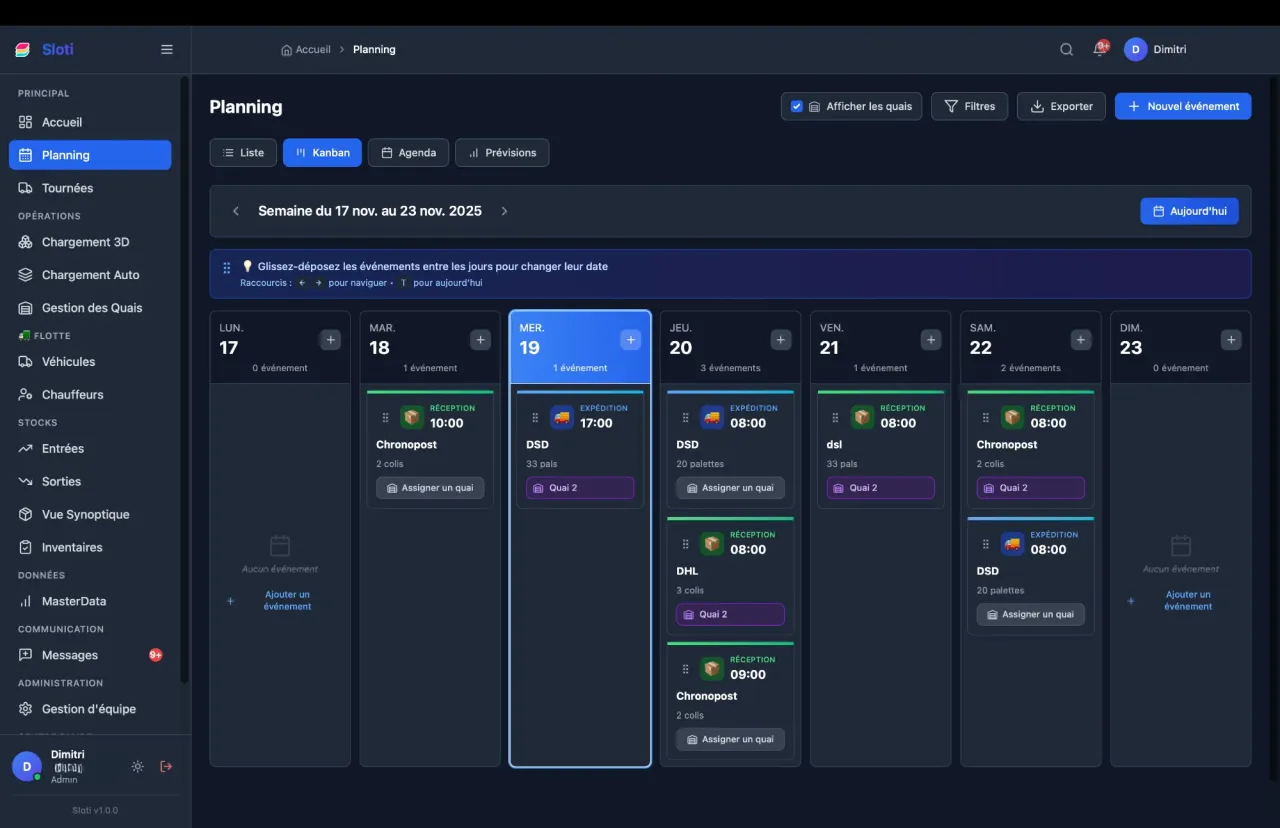This screenshot has height=828, width=1280.
Task: Open the Filtres filter options
Action: 969,106
